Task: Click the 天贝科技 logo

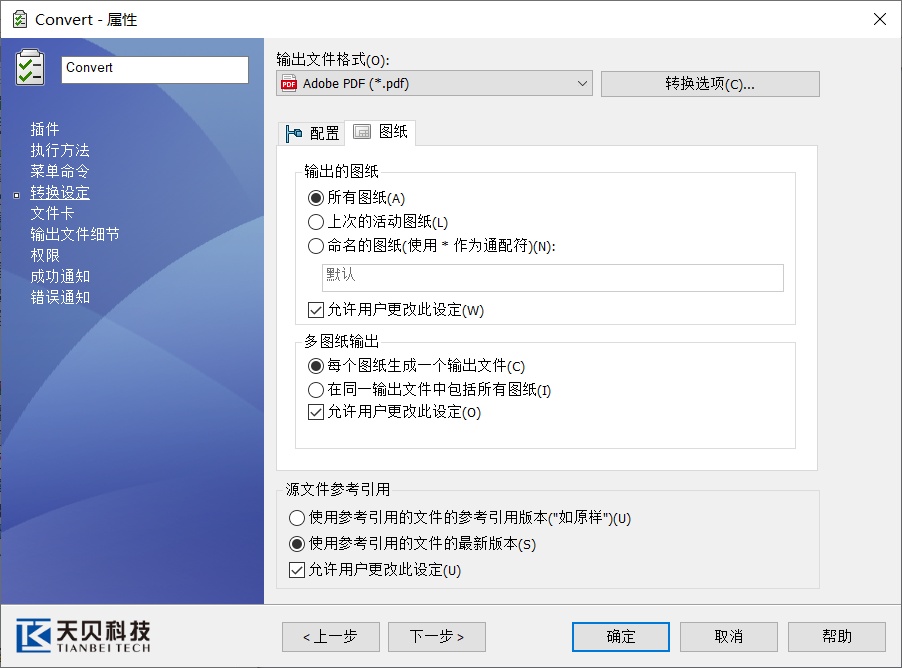Action: click(x=84, y=635)
